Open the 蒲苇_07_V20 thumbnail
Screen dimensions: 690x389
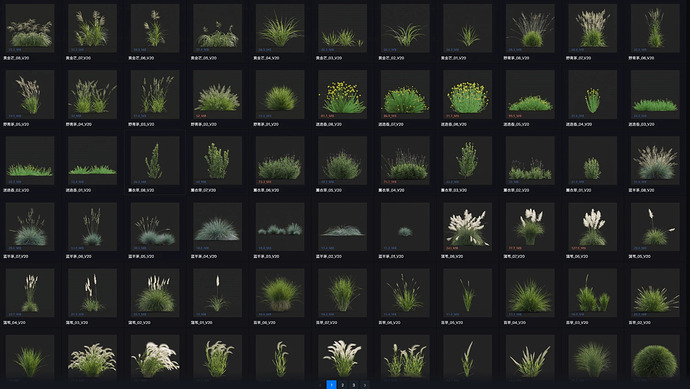pos(530,227)
